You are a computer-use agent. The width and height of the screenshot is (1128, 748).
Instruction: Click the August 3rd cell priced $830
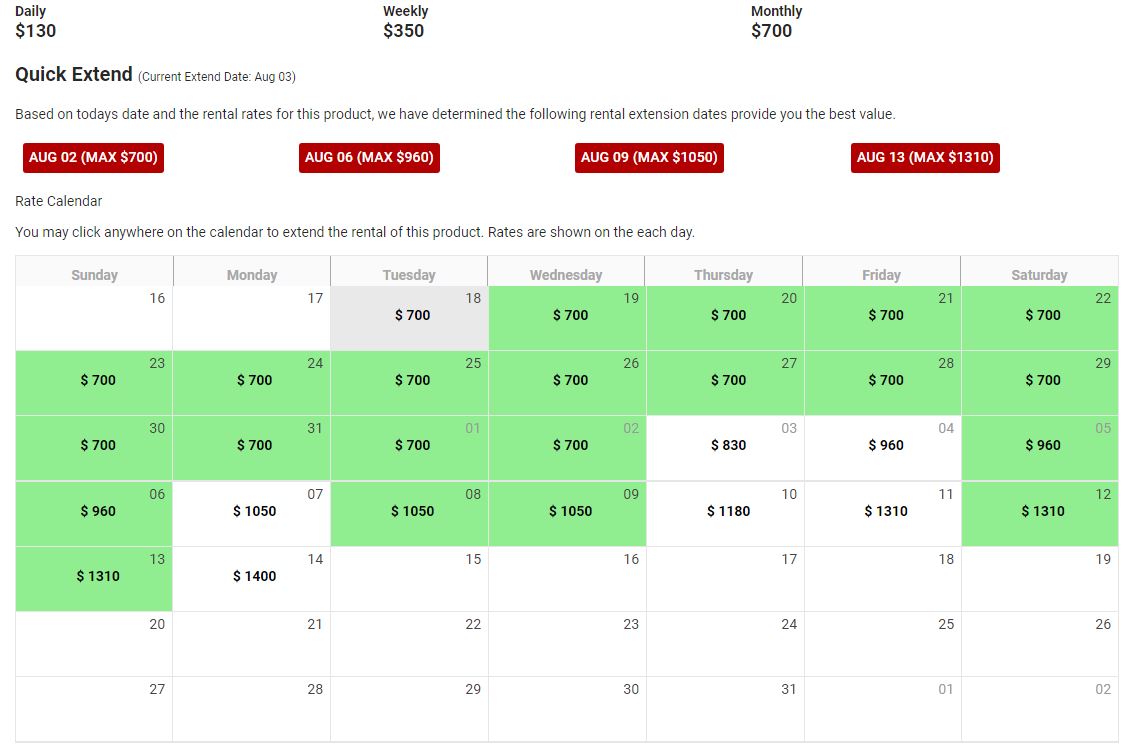click(723, 447)
